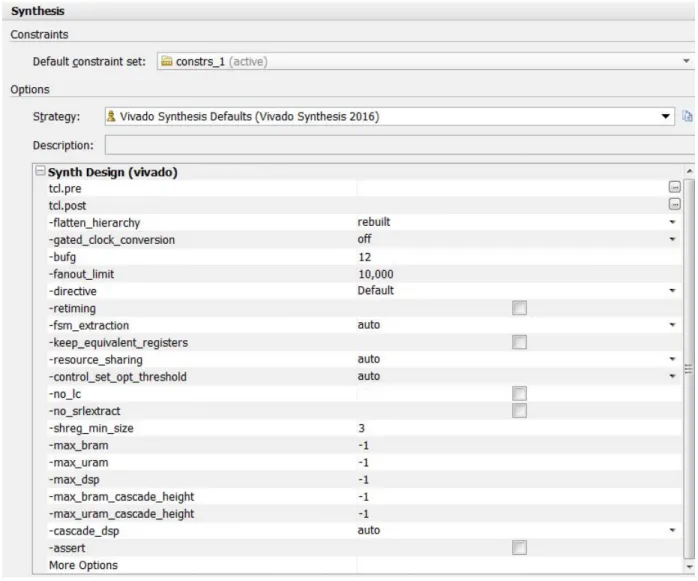This screenshot has width=698, height=581.
Task: Check the -no_lc option
Action: (519, 393)
